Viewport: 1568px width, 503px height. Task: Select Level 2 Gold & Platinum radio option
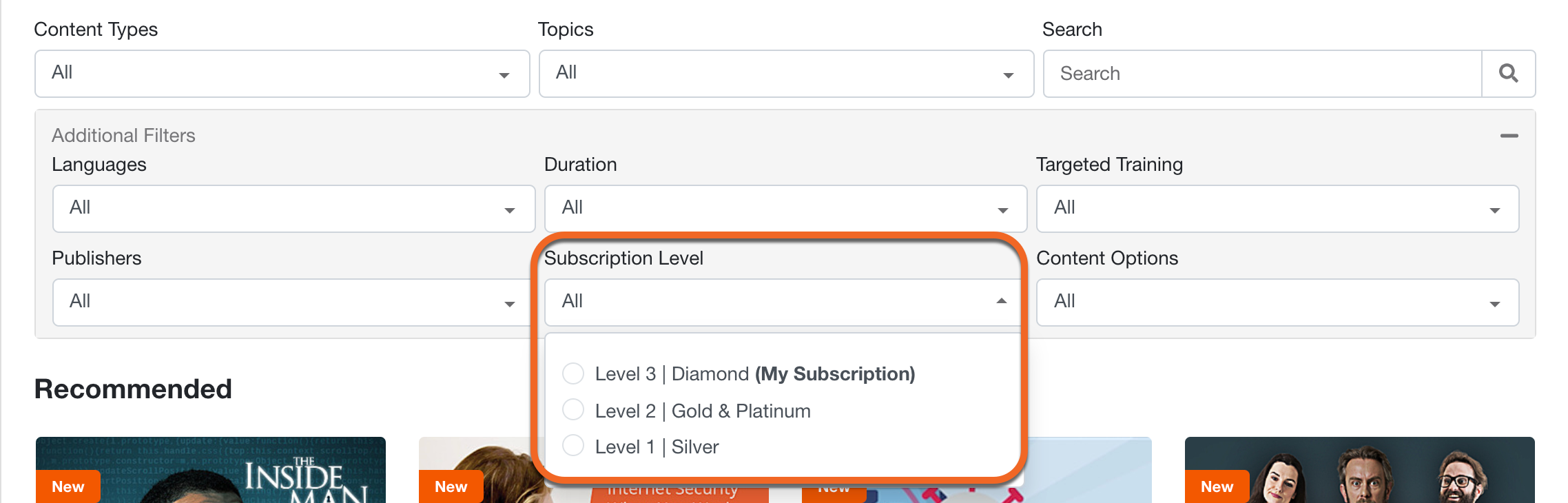[x=573, y=410]
